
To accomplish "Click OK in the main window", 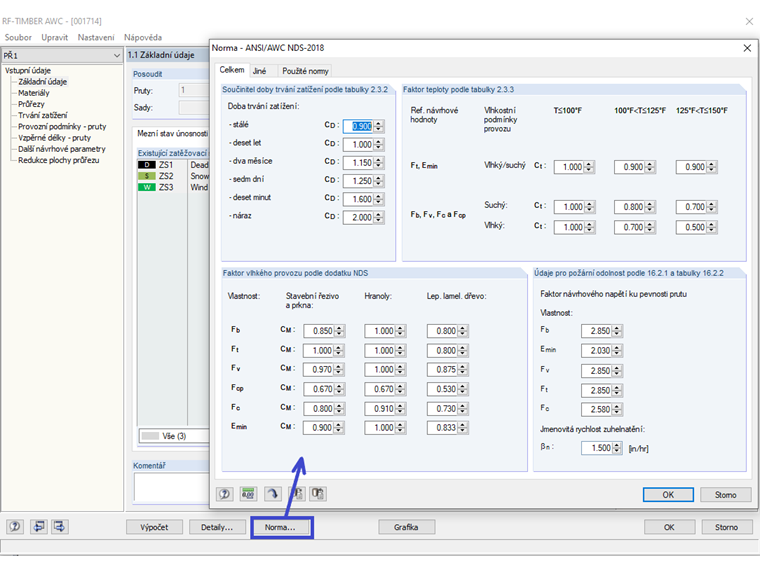I will point(669,527).
